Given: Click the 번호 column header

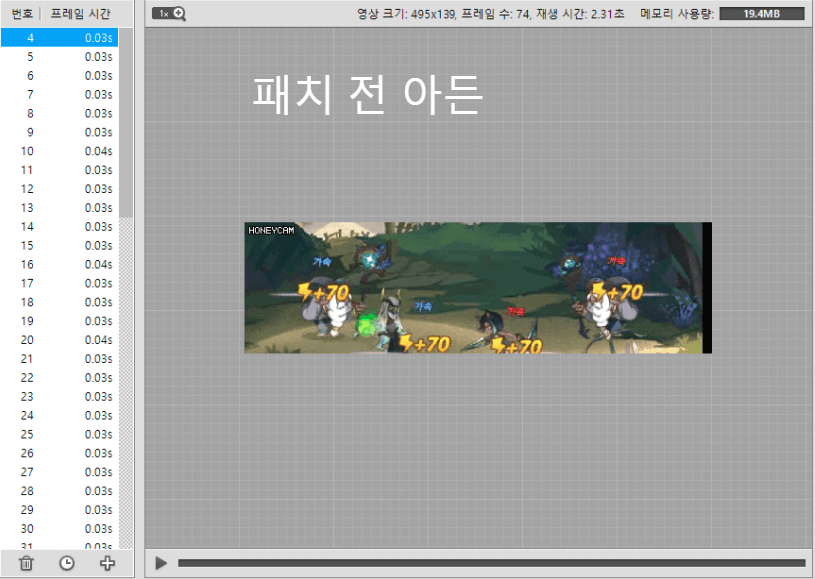Looking at the screenshot, I should (22, 14).
